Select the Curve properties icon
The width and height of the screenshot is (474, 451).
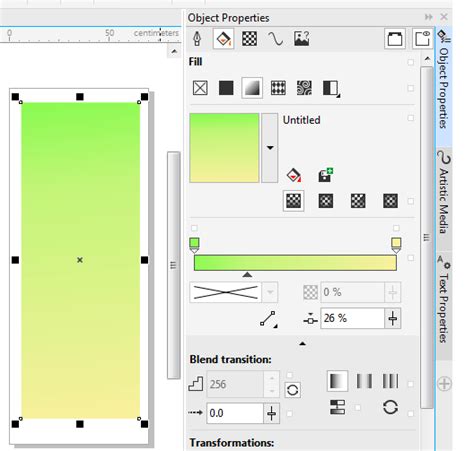pos(275,39)
